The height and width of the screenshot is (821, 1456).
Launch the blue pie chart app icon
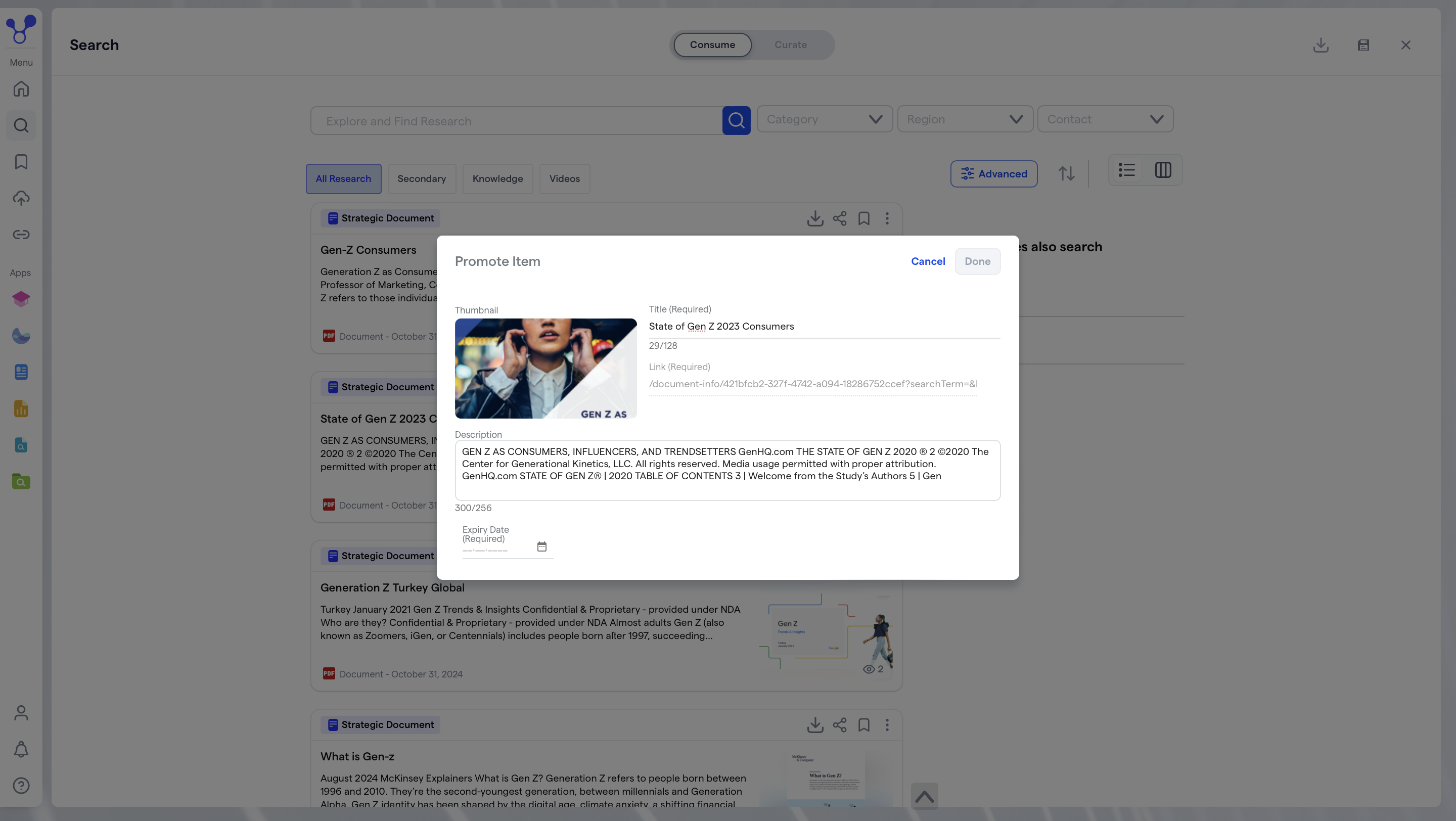click(x=21, y=336)
